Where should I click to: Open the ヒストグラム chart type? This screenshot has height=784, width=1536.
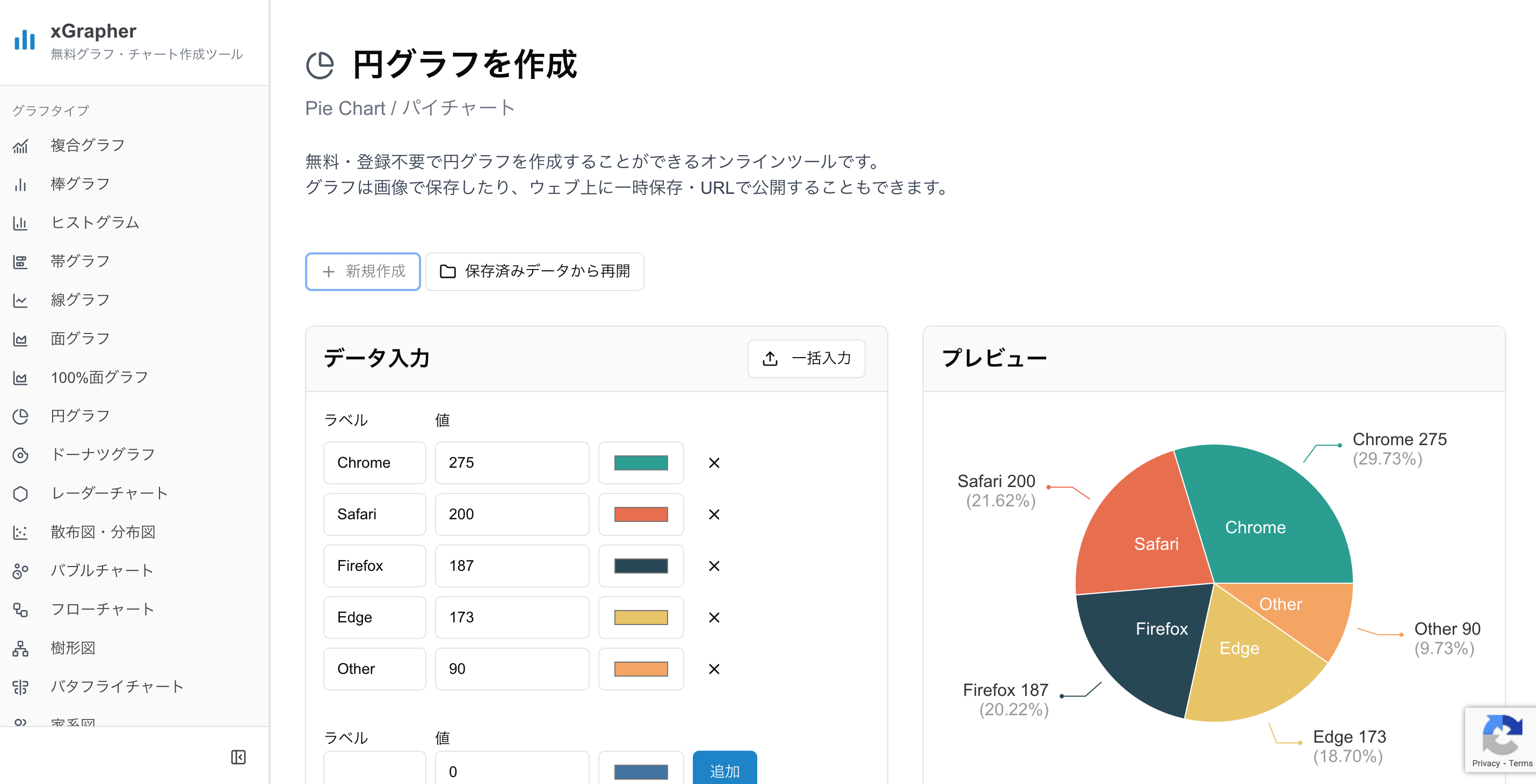pos(21,222)
